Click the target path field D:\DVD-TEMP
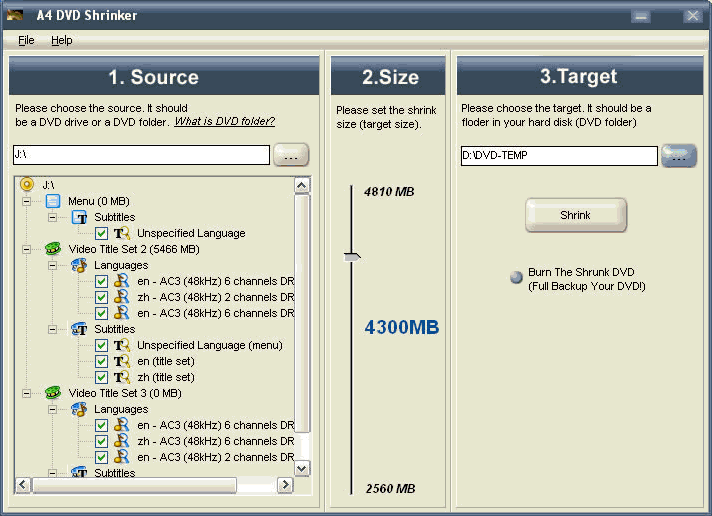712x516 pixels. [x=559, y=156]
